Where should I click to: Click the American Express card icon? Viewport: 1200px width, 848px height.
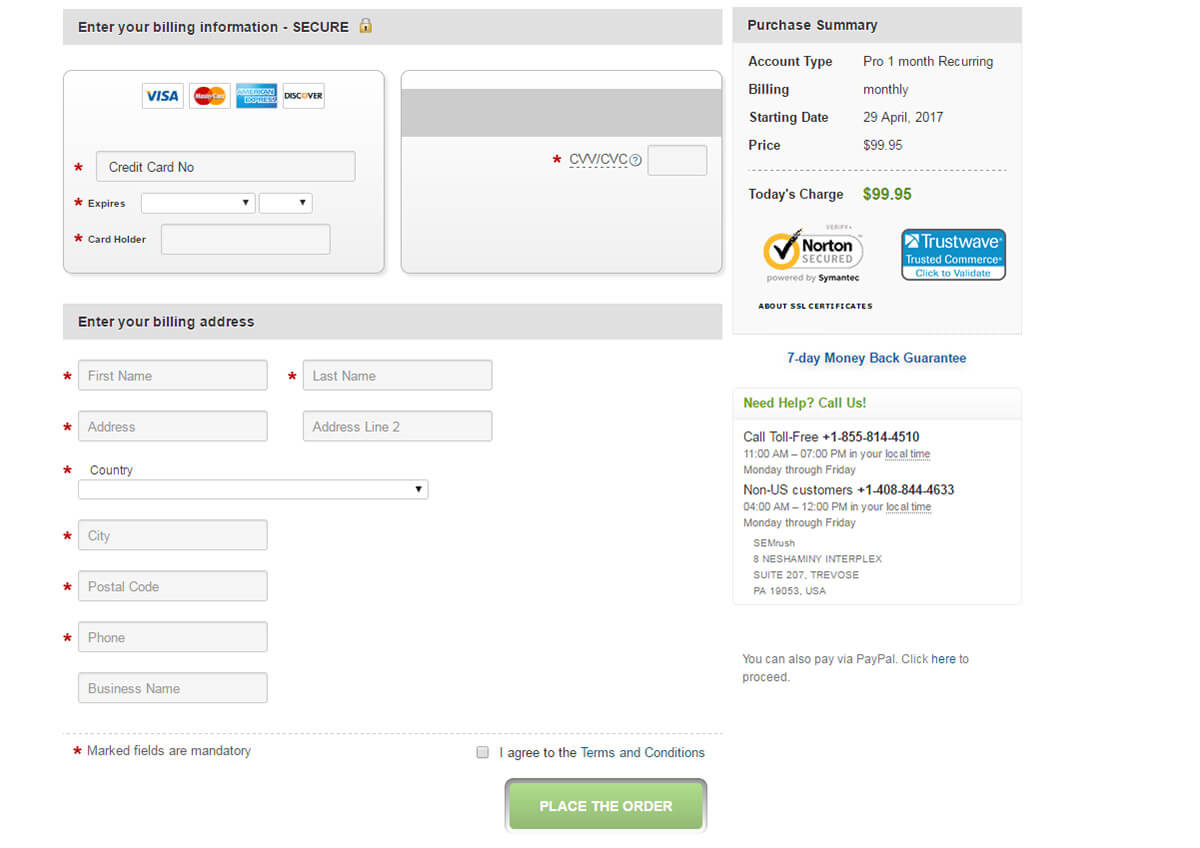pos(257,96)
